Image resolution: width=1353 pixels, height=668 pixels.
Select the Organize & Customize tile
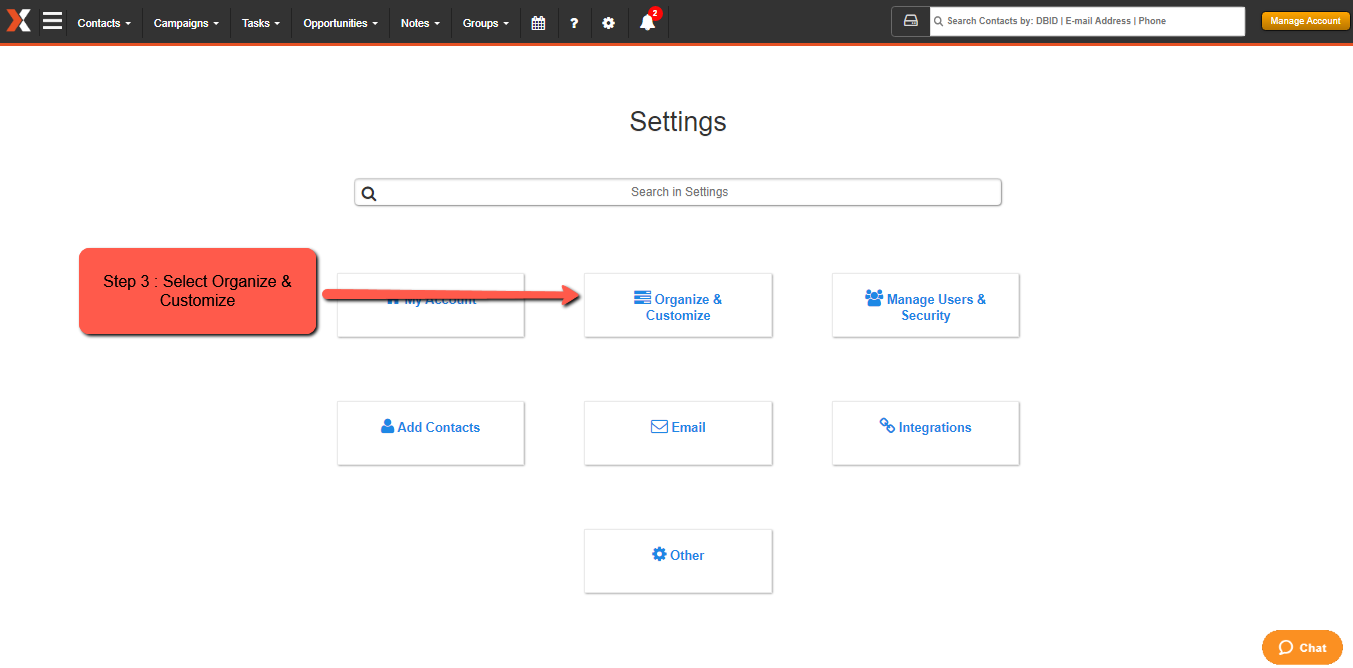[678, 305]
